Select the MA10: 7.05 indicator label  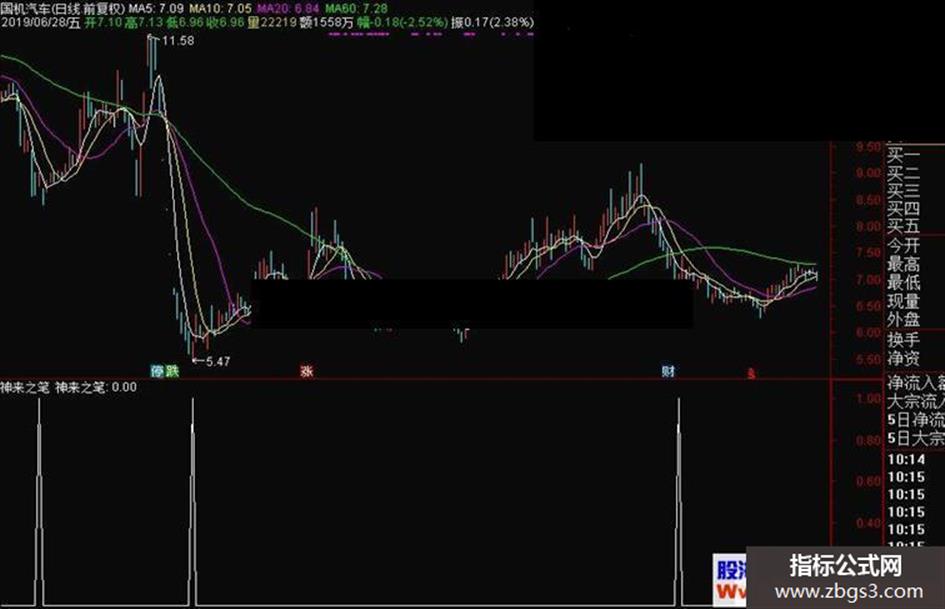(x=221, y=8)
